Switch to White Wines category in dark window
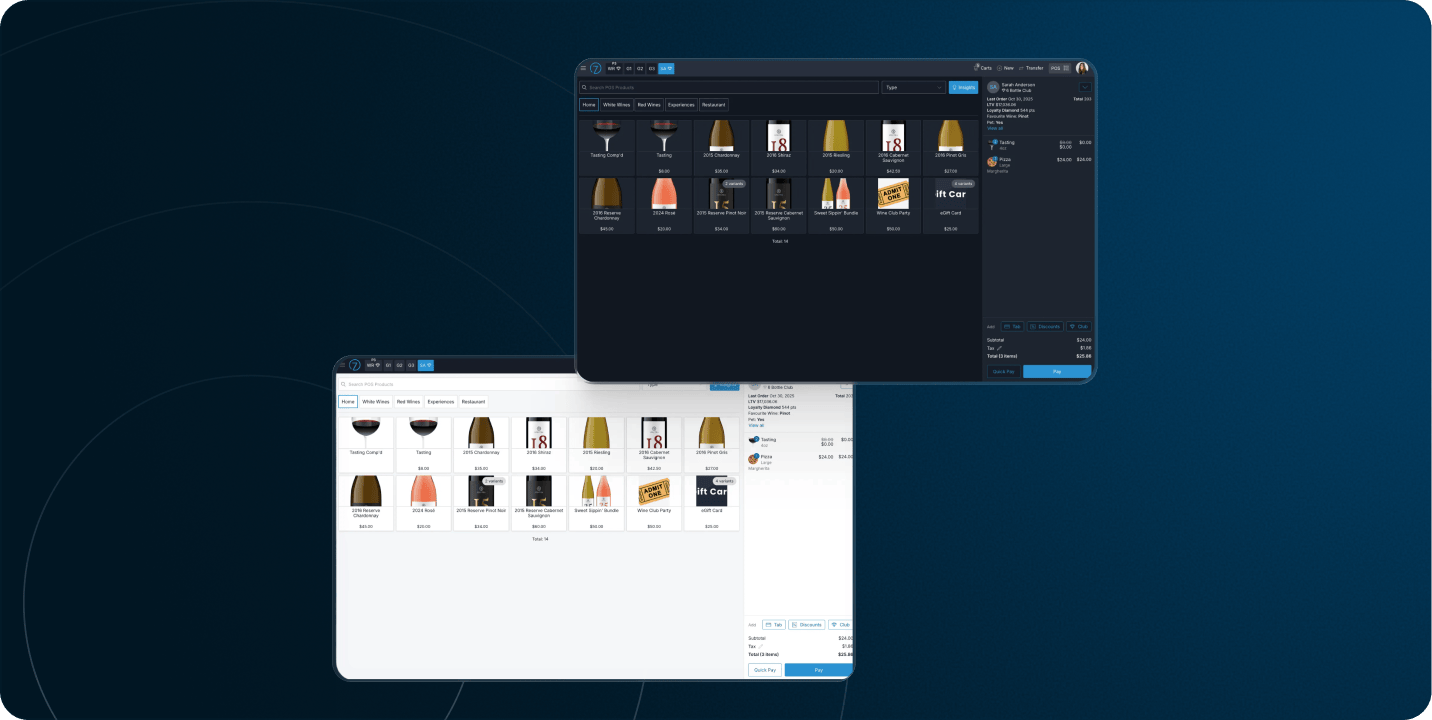Viewport: 1432px width, 720px height. (x=617, y=105)
